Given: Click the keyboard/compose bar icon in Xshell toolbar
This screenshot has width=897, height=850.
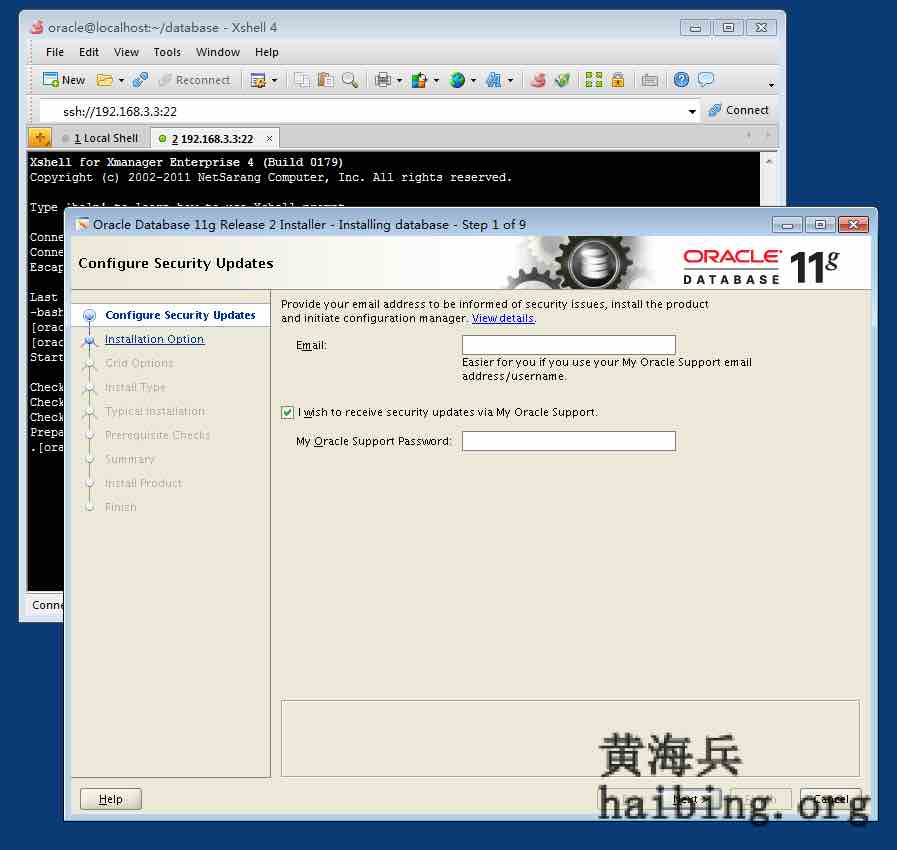Looking at the screenshot, I should coord(649,80).
